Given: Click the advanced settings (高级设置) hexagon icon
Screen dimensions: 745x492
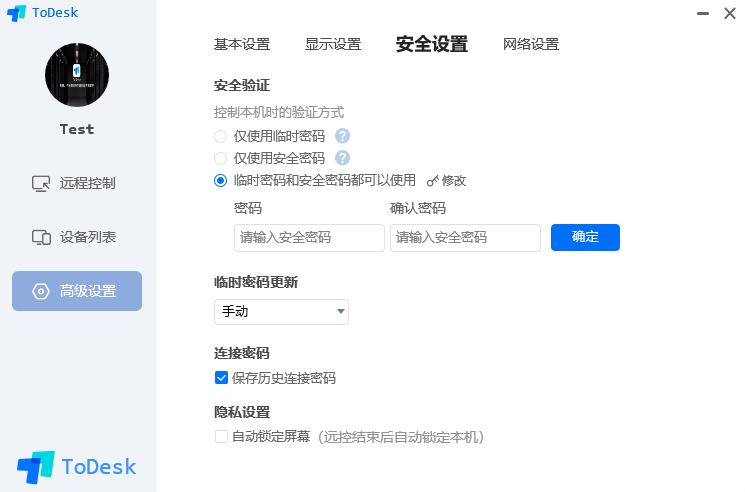Looking at the screenshot, I should coord(41,291).
